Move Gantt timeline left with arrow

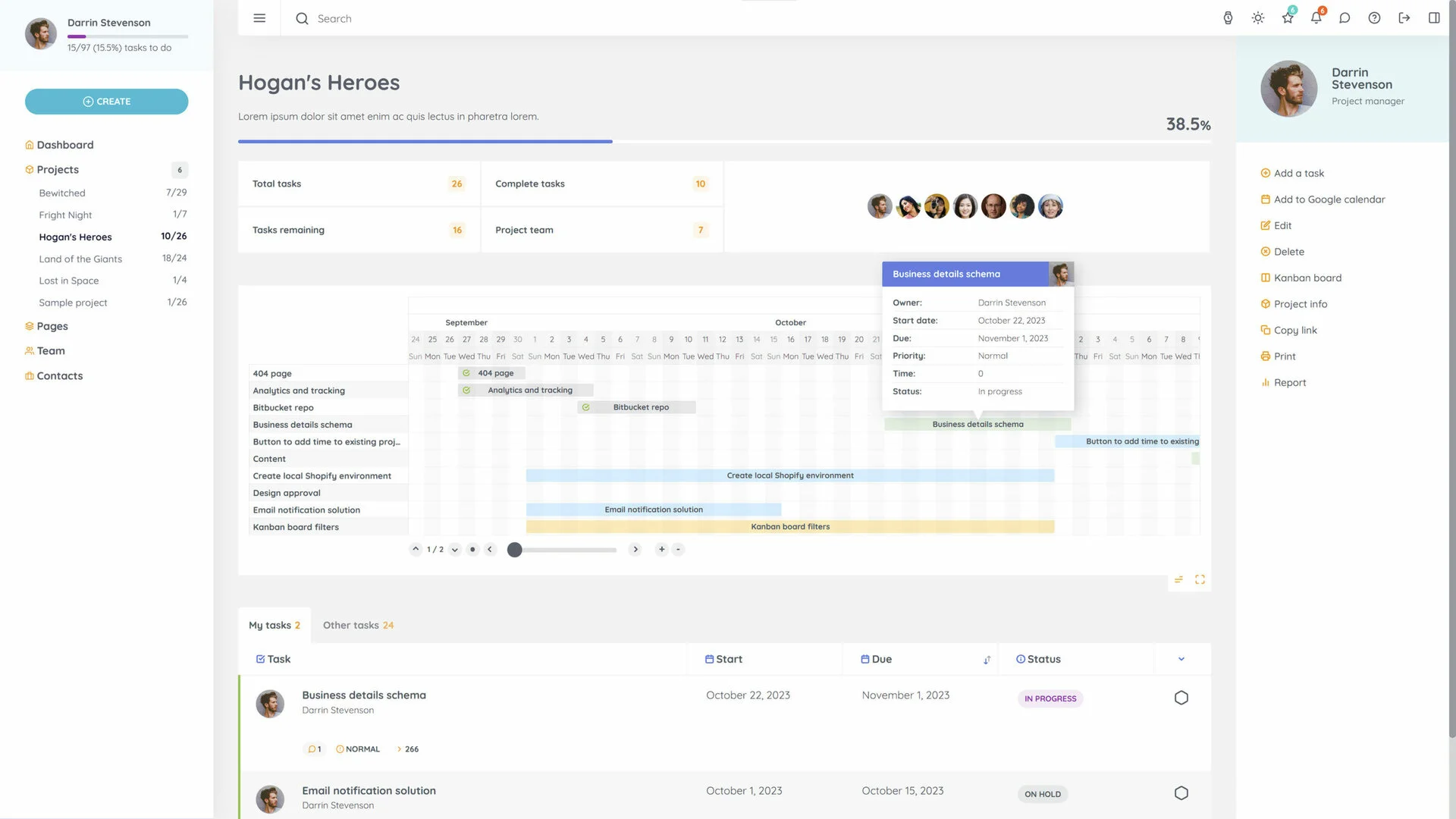pyautogui.click(x=490, y=550)
